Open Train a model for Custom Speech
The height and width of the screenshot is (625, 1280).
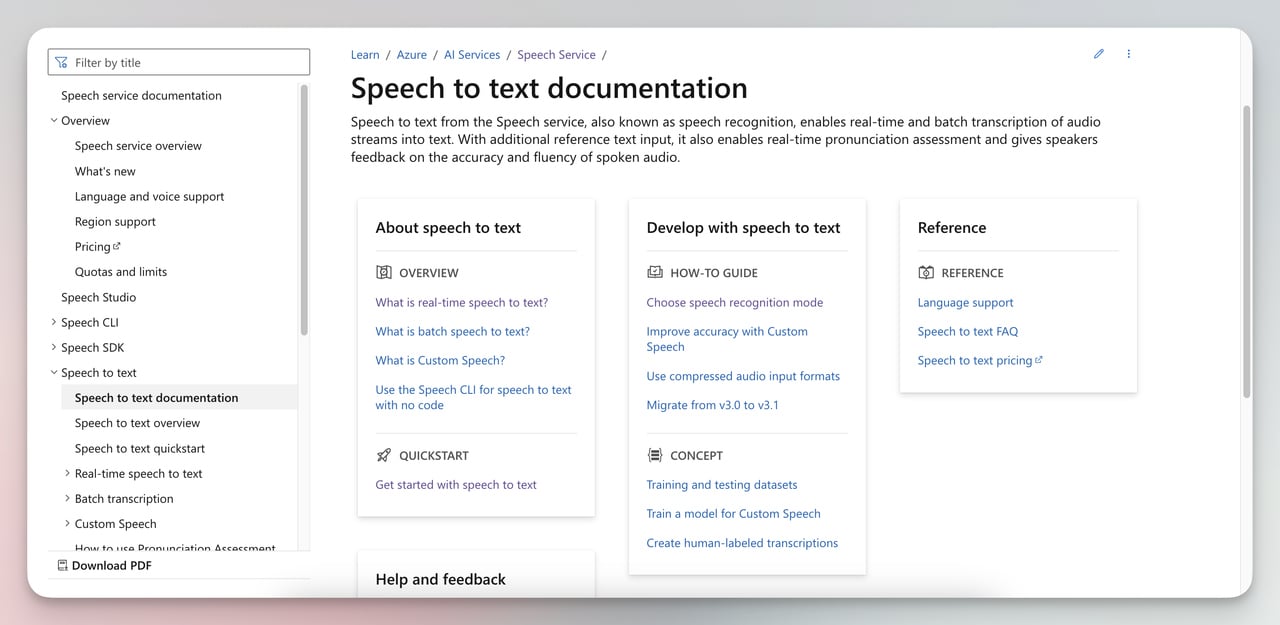(734, 514)
